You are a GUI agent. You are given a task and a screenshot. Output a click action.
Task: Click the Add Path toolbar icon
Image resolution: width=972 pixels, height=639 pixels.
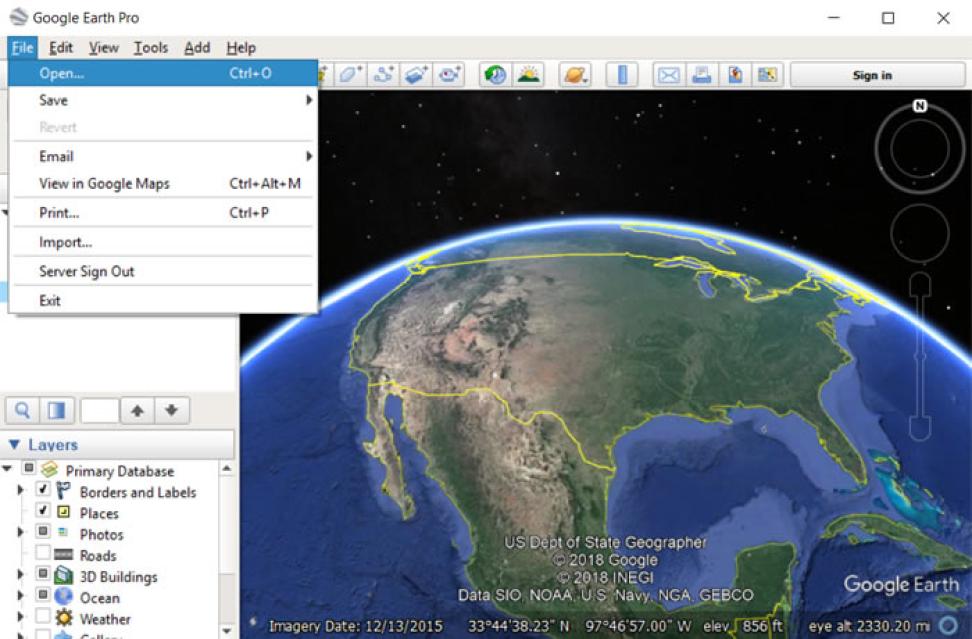click(x=383, y=75)
